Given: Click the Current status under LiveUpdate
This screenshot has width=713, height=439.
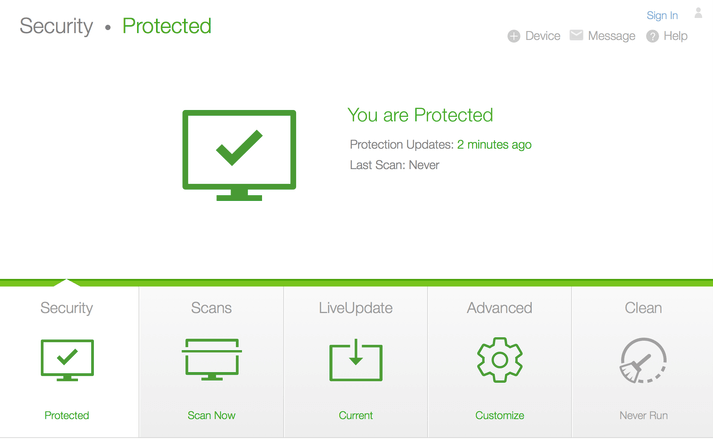Looking at the screenshot, I should pyautogui.click(x=356, y=415).
